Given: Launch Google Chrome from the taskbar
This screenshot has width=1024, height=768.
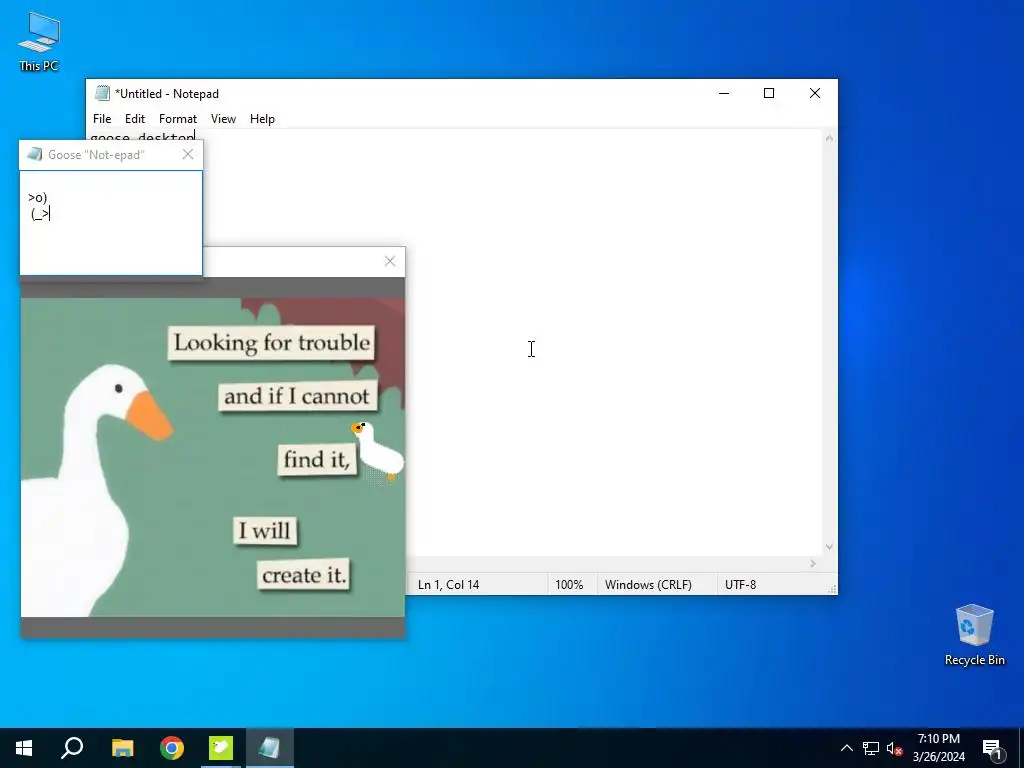Looking at the screenshot, I should pos(172,748).
